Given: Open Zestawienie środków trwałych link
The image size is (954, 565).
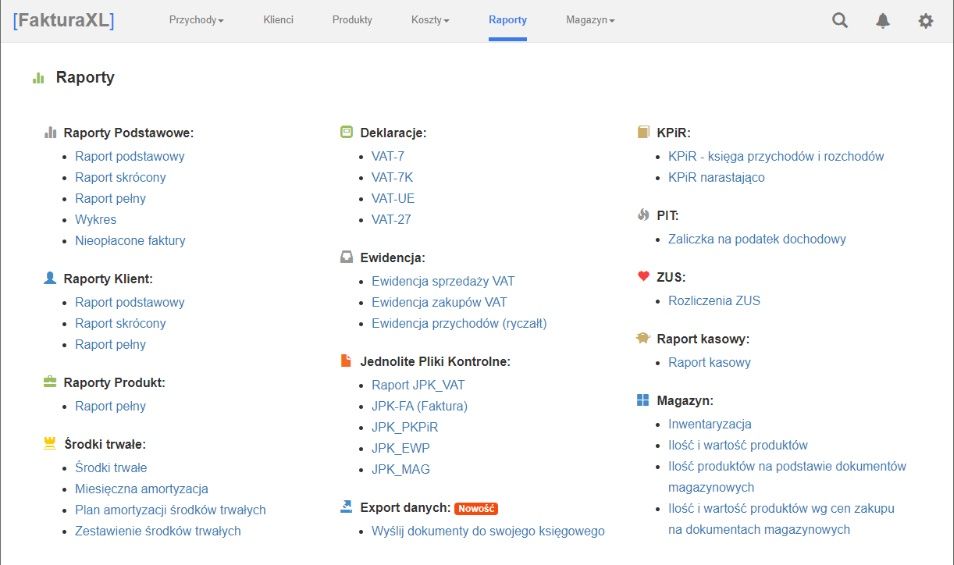Looking at the screenshot, I should [158, 531].
